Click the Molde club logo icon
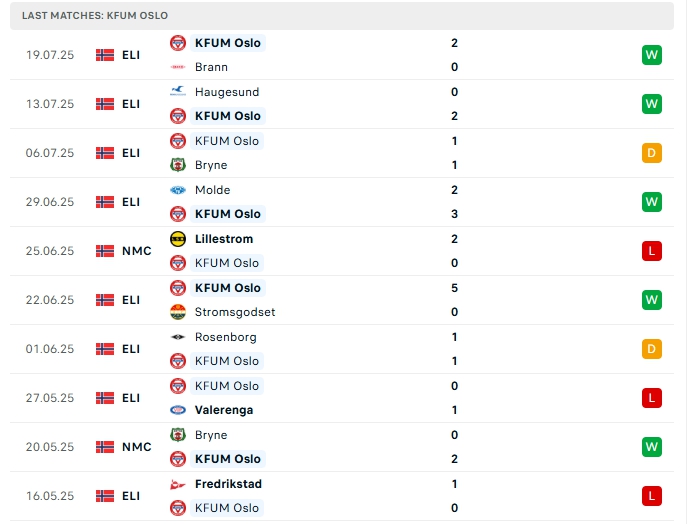This screenshot has height=524, width=687. point(178,190)
